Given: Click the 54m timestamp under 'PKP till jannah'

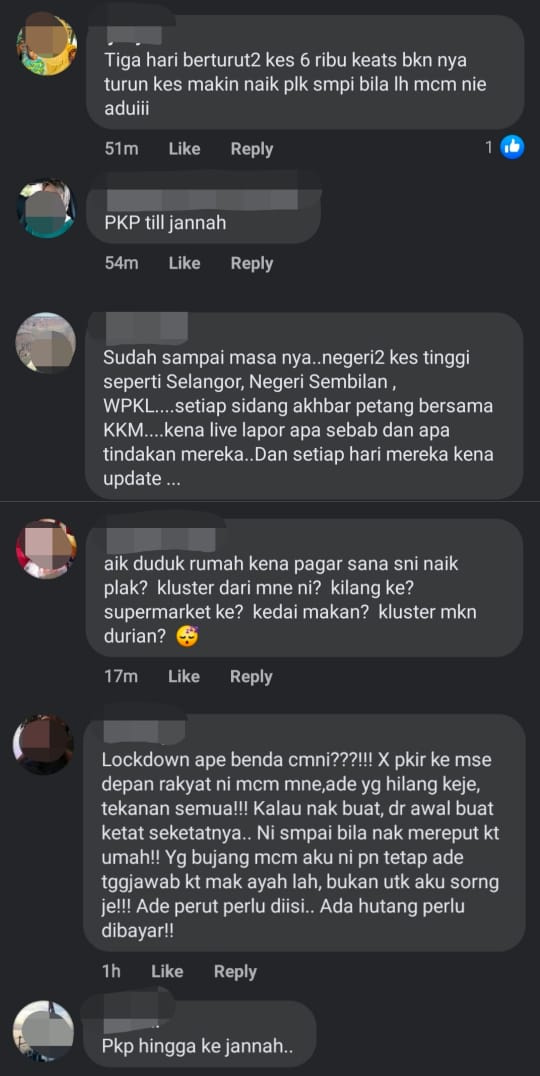Looking at the screenshot, I should pos(121,263).
